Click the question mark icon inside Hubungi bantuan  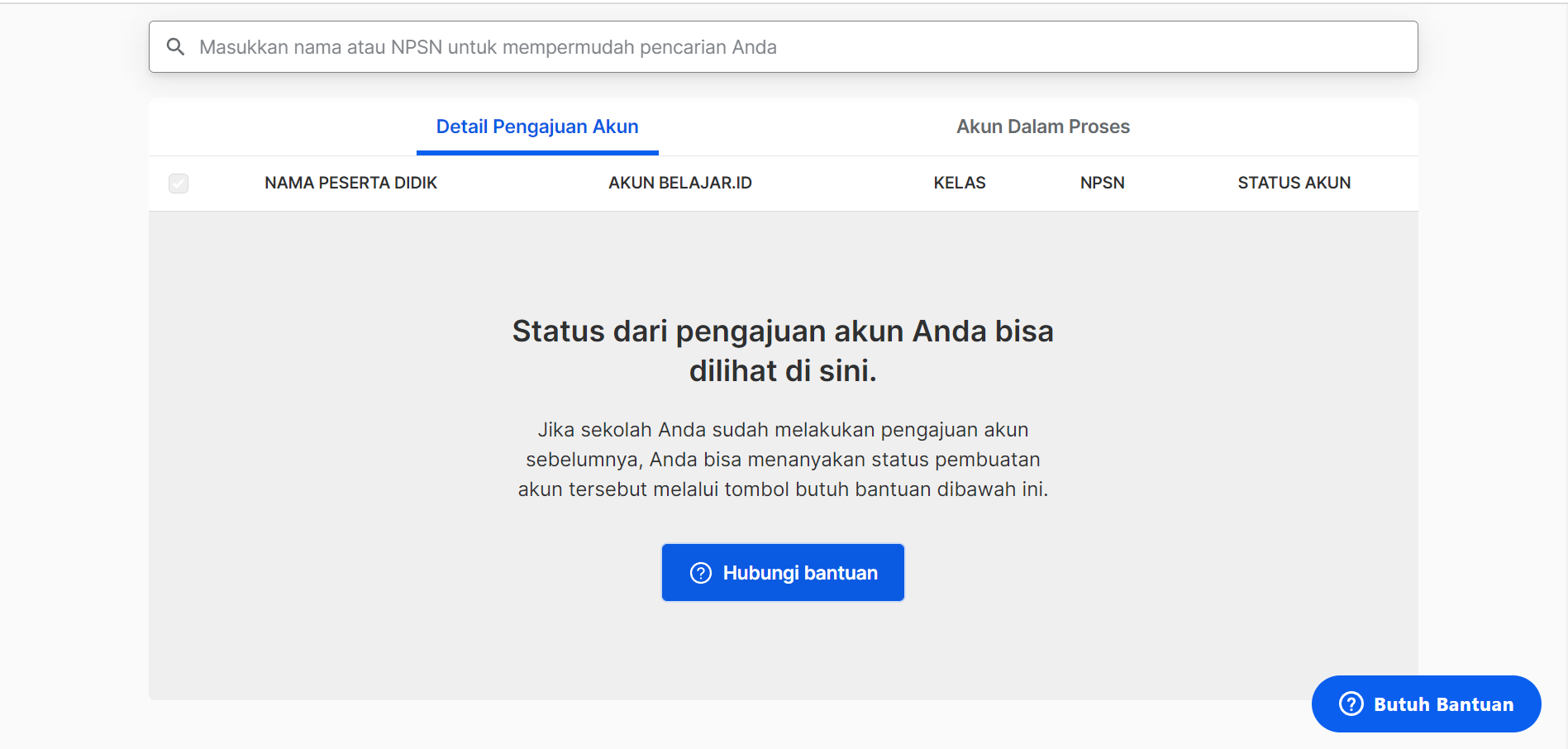tap(701, 572)
